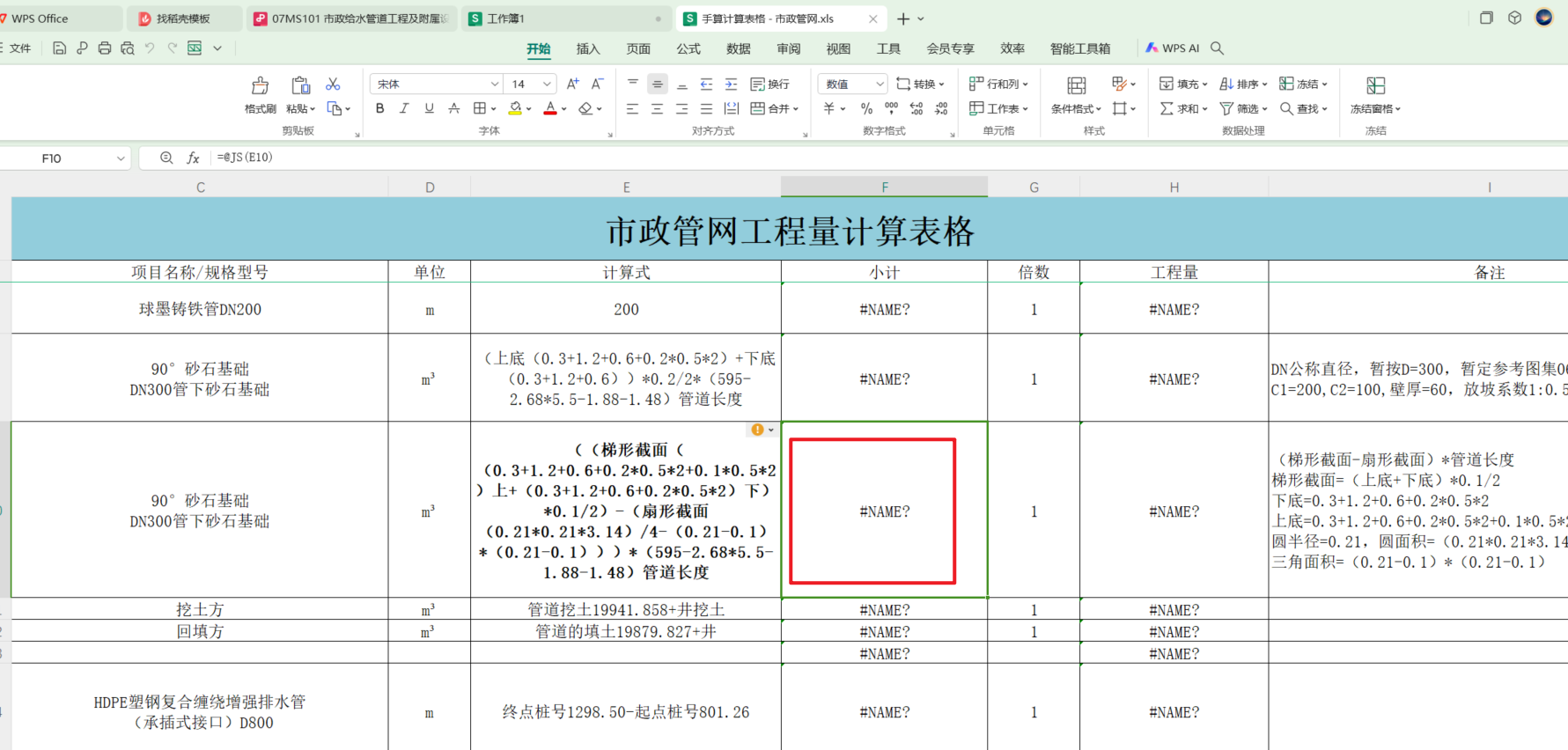This screenshot has height=750, width=1568.
Task: Open the font name dropdown 宋体
Action: coord(495,84)
